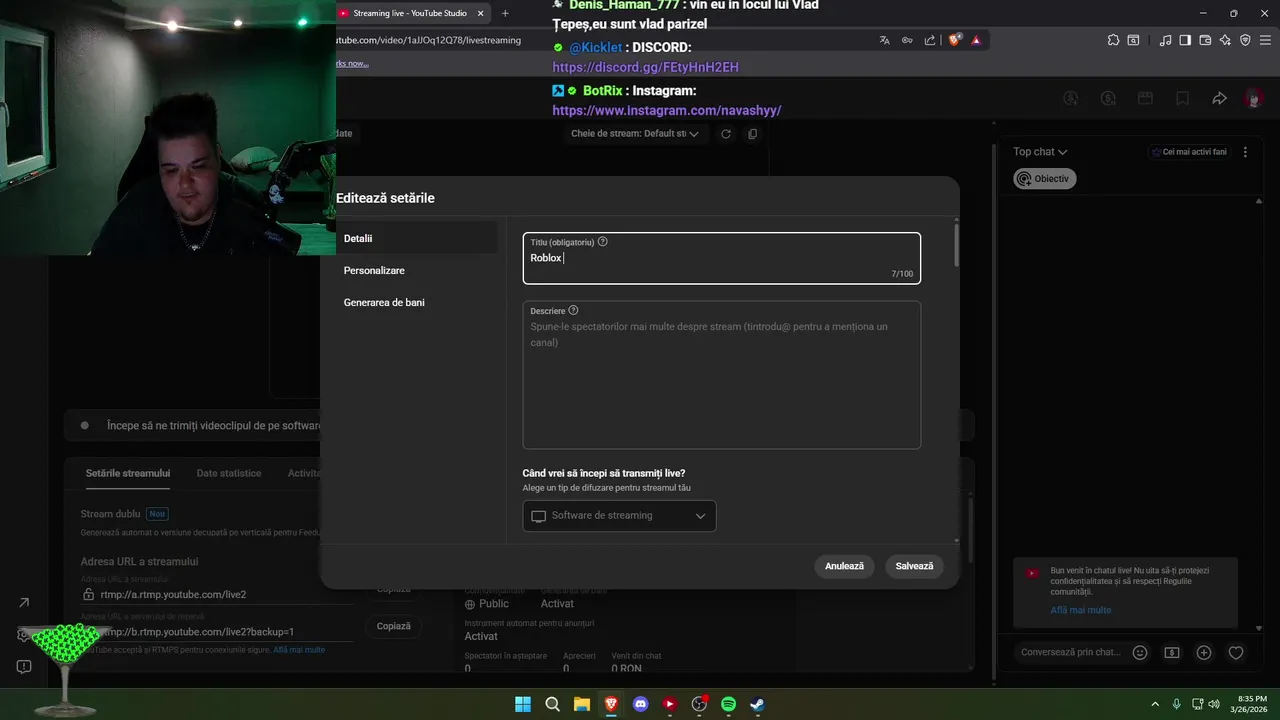
Task: Open Brave Leo AI sparkle icon
Action: point(1225,40)
